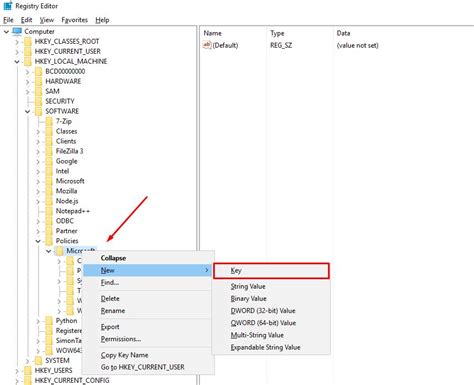The width and height of the screenshot is (474, 385).
Task: Collapse the SOFTWARE key arrow
Action: (x=28, y=112)
